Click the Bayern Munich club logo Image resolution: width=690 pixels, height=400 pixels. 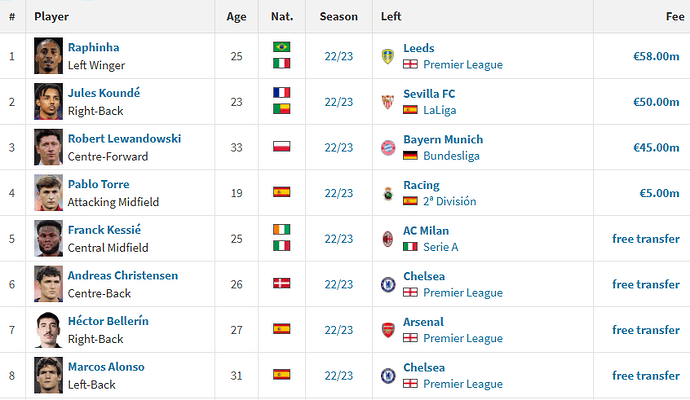388,148
